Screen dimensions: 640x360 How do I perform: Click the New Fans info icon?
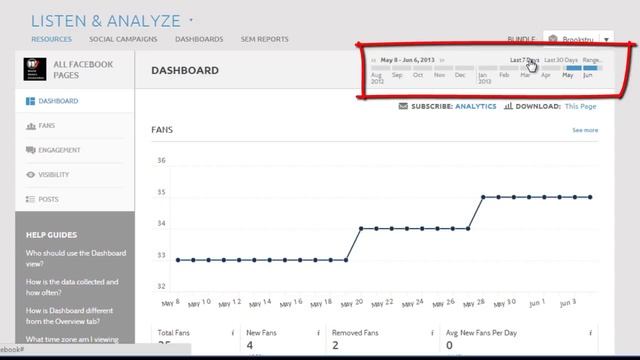(x=318, y=333)
